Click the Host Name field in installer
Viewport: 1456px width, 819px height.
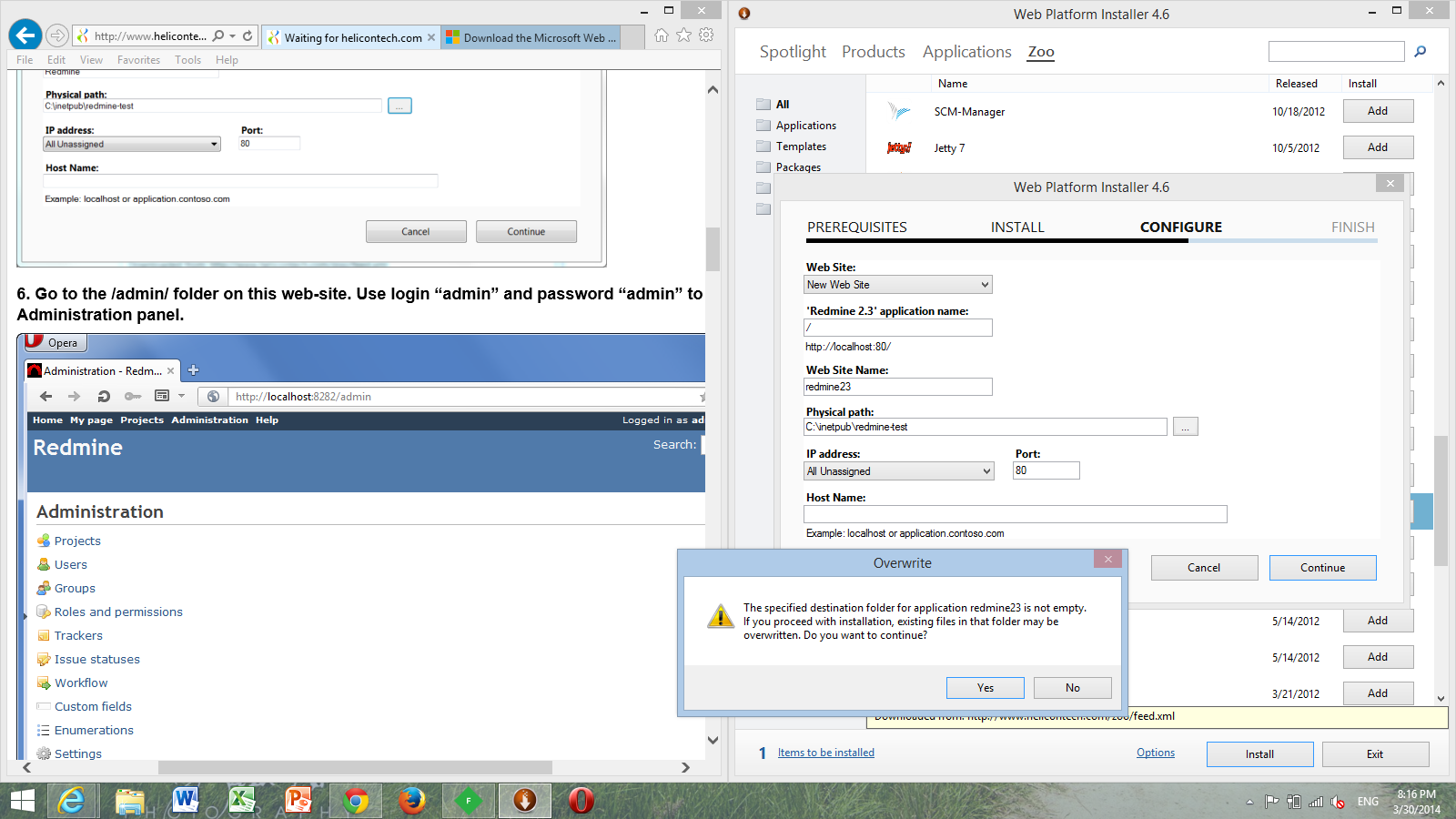tap(1016, 514)
